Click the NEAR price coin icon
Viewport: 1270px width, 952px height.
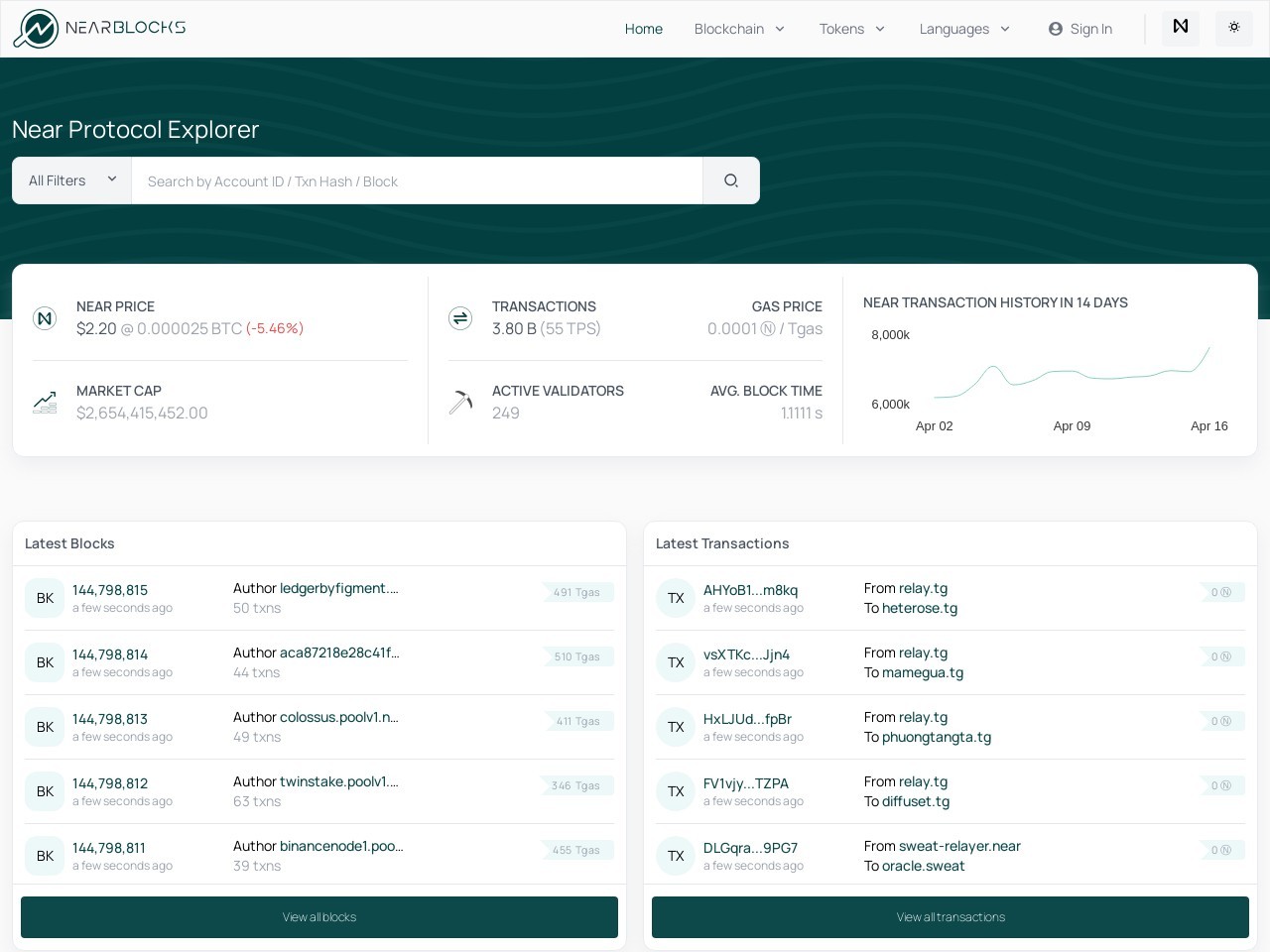[x=45, y=318]
